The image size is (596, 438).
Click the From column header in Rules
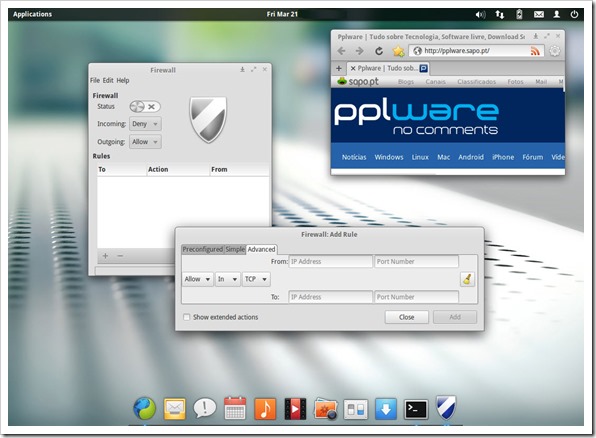[x=239, y=170]
